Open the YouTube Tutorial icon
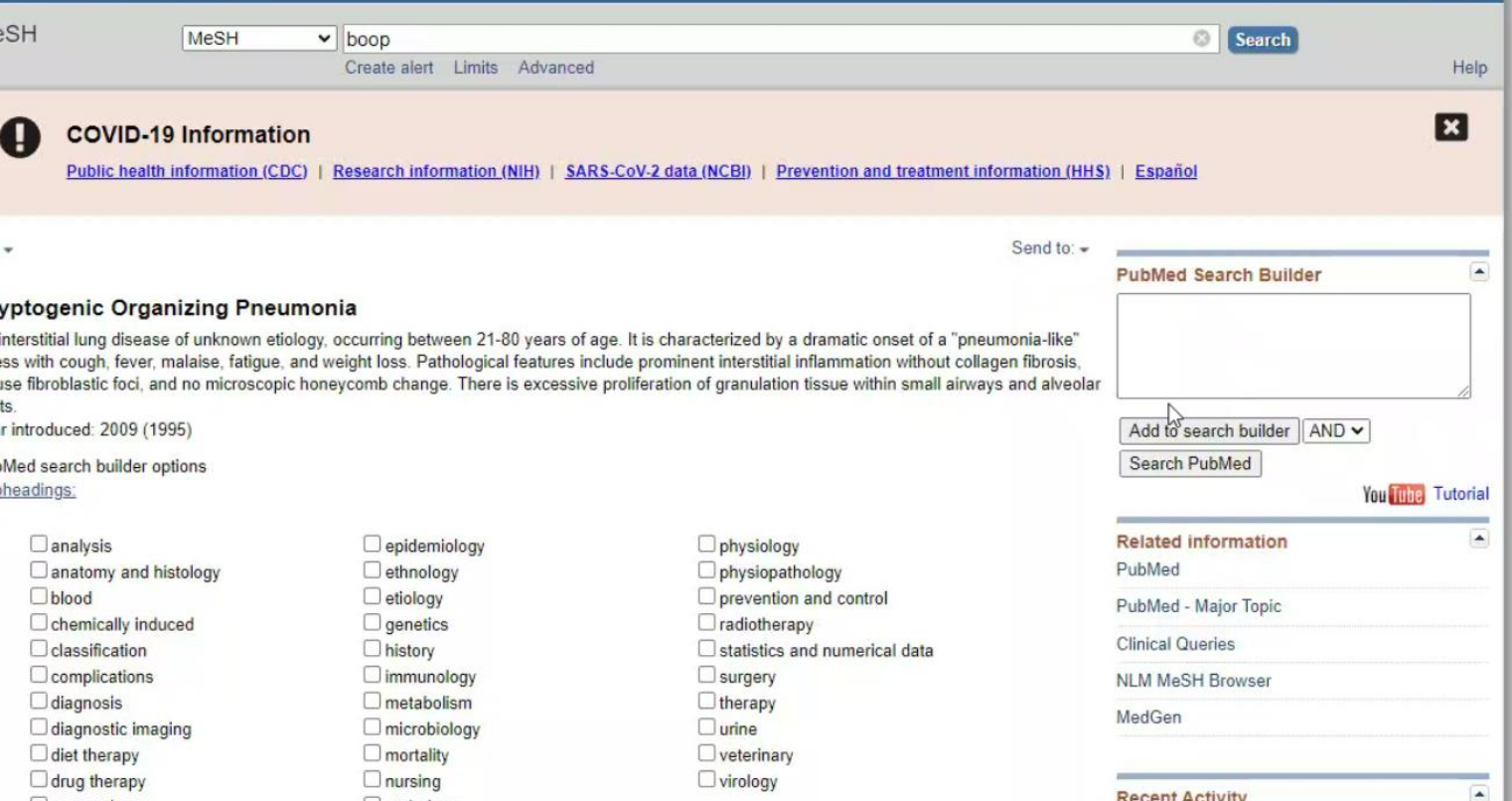Viewport: 1512px width, 801px height. coord(1393,494)
